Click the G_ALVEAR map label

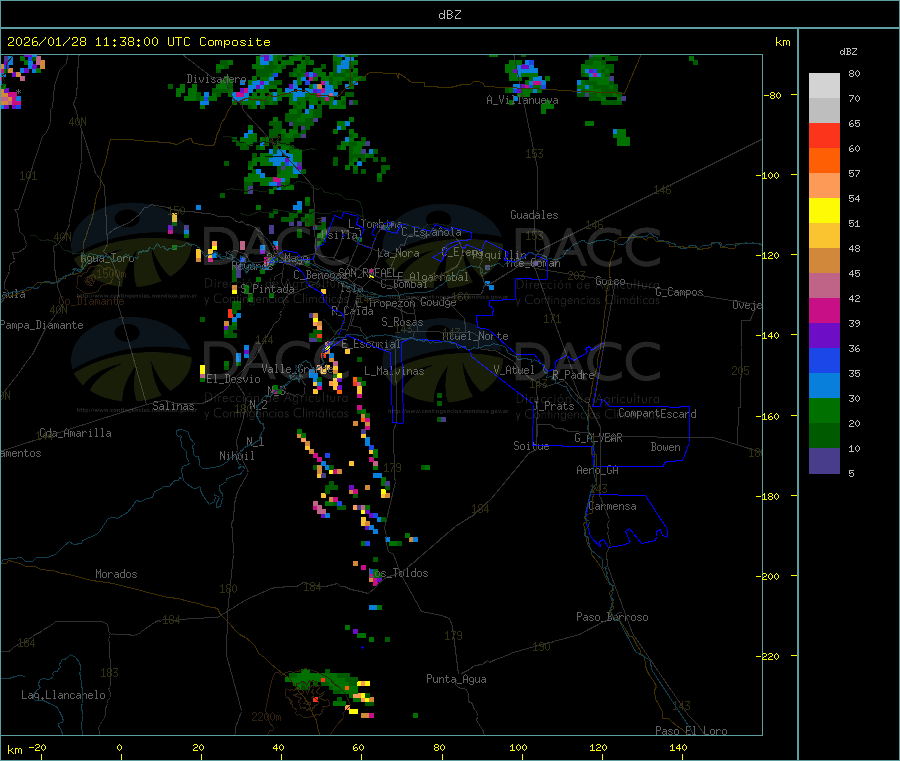(x=598, y=438)
